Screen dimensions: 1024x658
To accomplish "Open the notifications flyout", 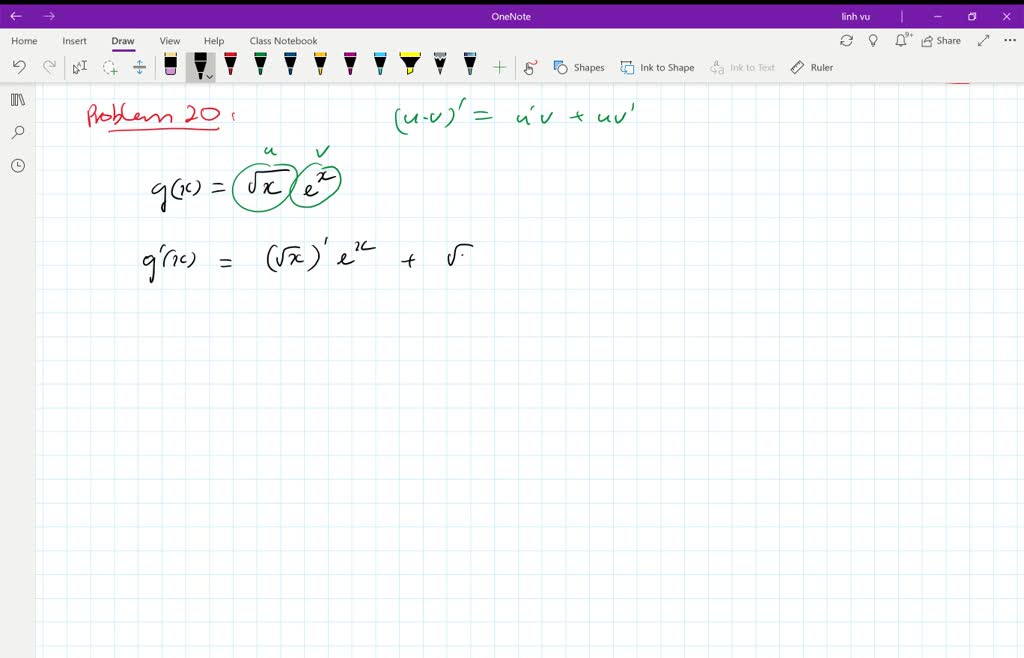I will point(901,40).
